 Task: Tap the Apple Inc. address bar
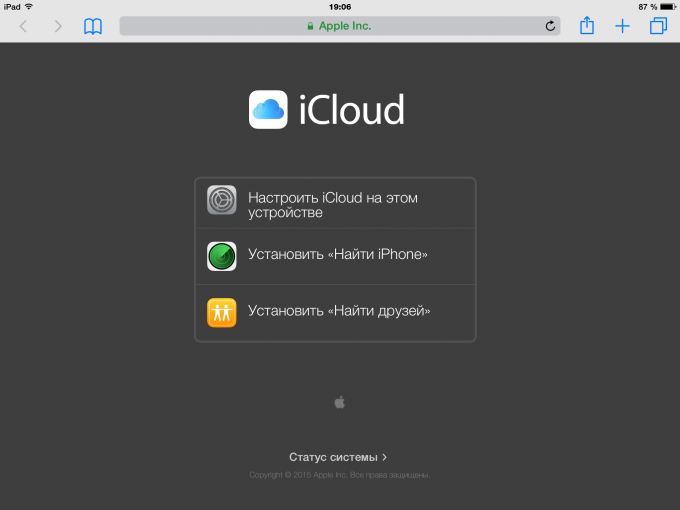pyautogui.click(x=340, y=26)
